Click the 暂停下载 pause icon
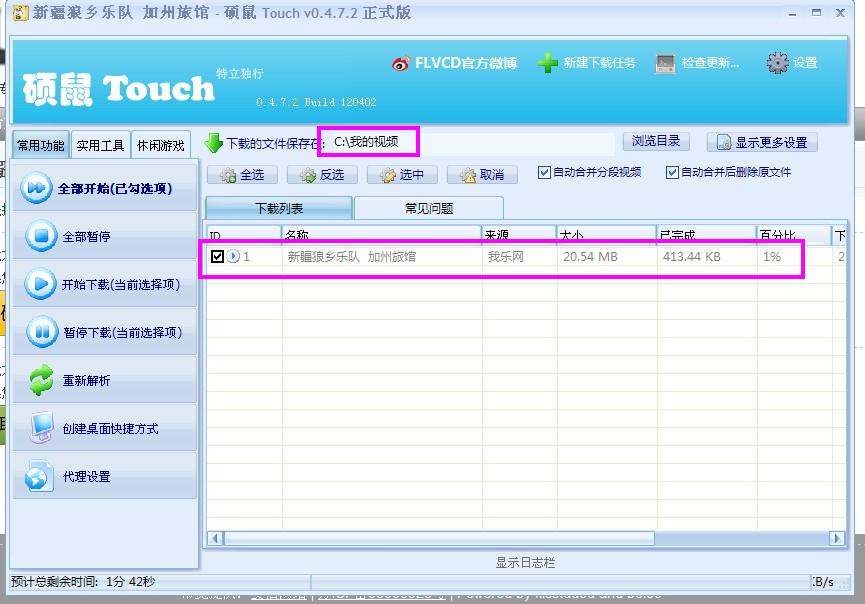This screenshot has width=865, height=604. pos(42,332)
